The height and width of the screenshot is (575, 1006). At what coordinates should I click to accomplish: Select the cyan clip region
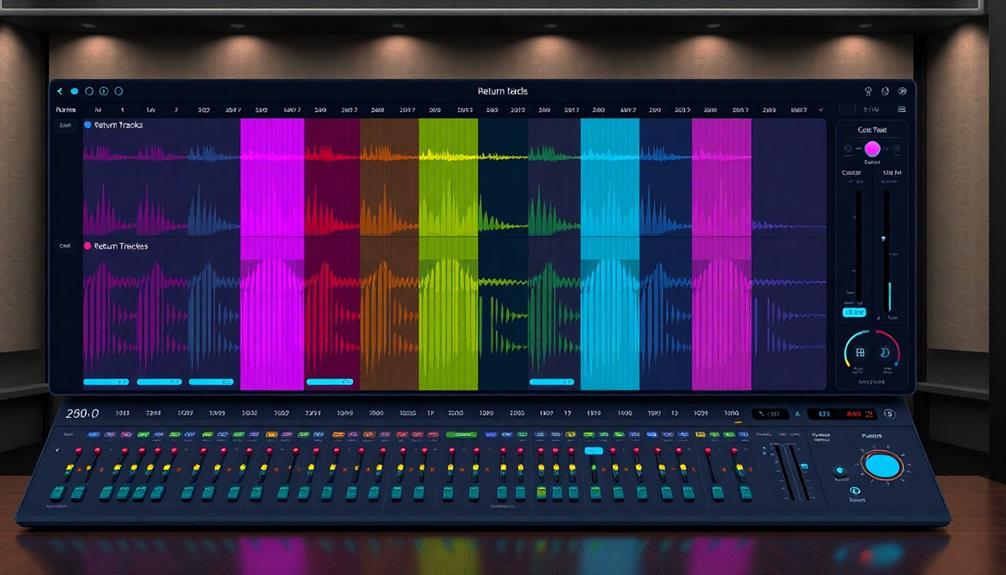pos(610,254)
